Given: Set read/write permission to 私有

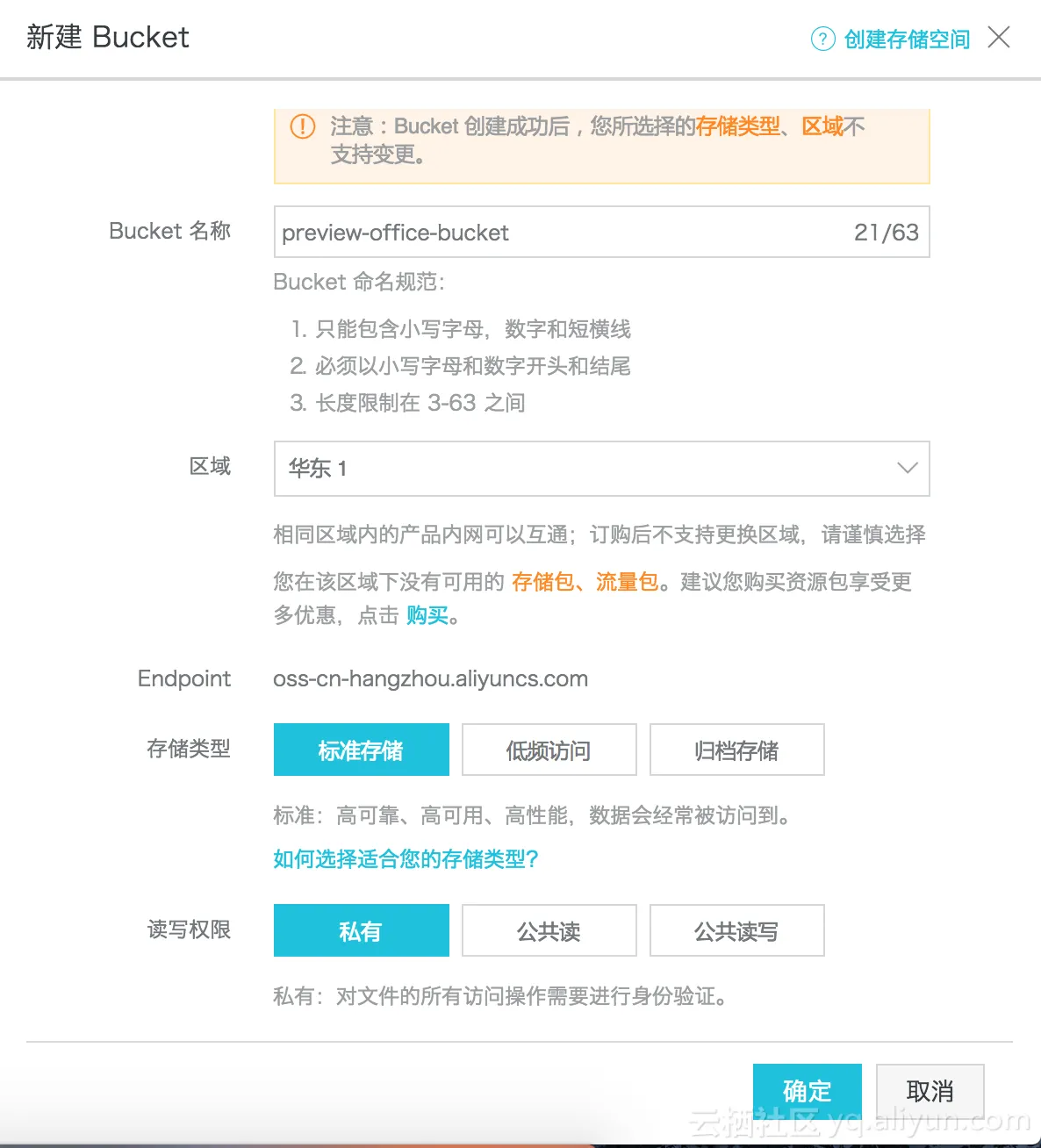Looking at the screenshot, I should pos(361,931).
